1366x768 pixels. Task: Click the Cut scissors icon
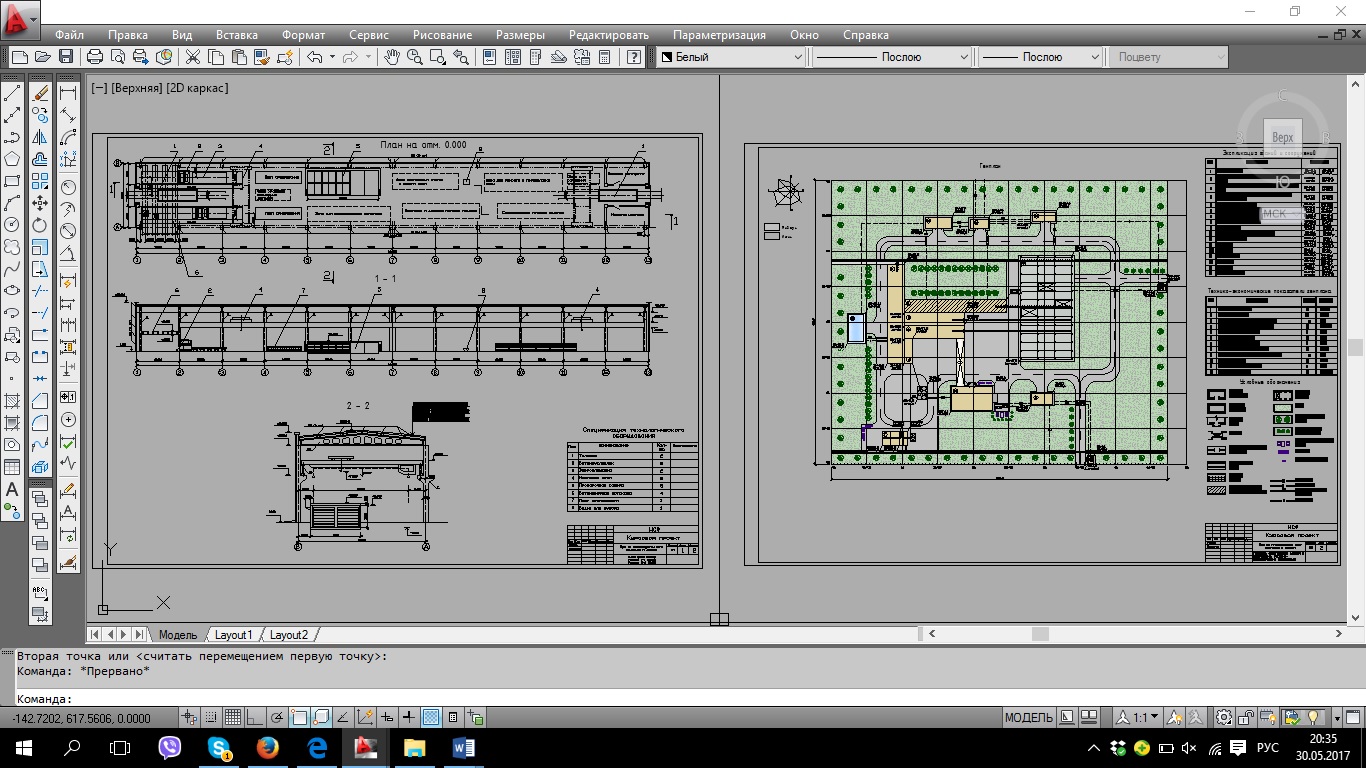click(x=192, y=57)
